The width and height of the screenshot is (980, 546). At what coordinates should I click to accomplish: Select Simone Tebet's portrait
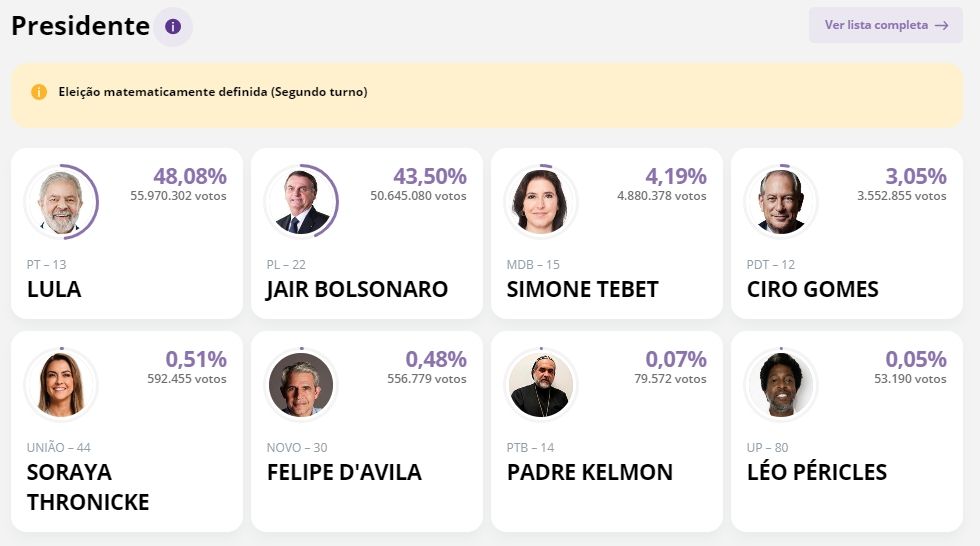click(x=541, y=202)
